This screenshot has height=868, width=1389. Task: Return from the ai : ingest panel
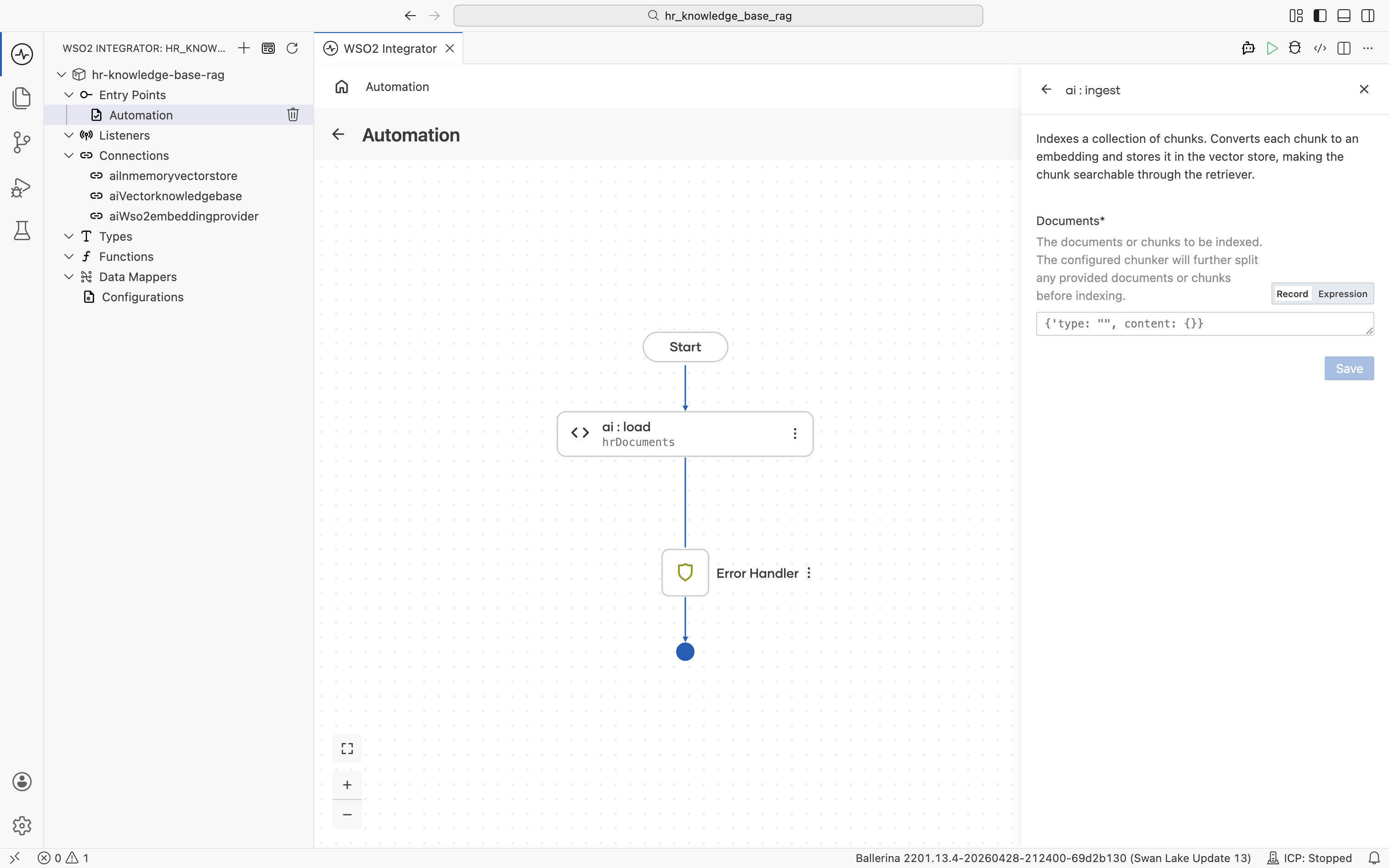pos(1046,90)
